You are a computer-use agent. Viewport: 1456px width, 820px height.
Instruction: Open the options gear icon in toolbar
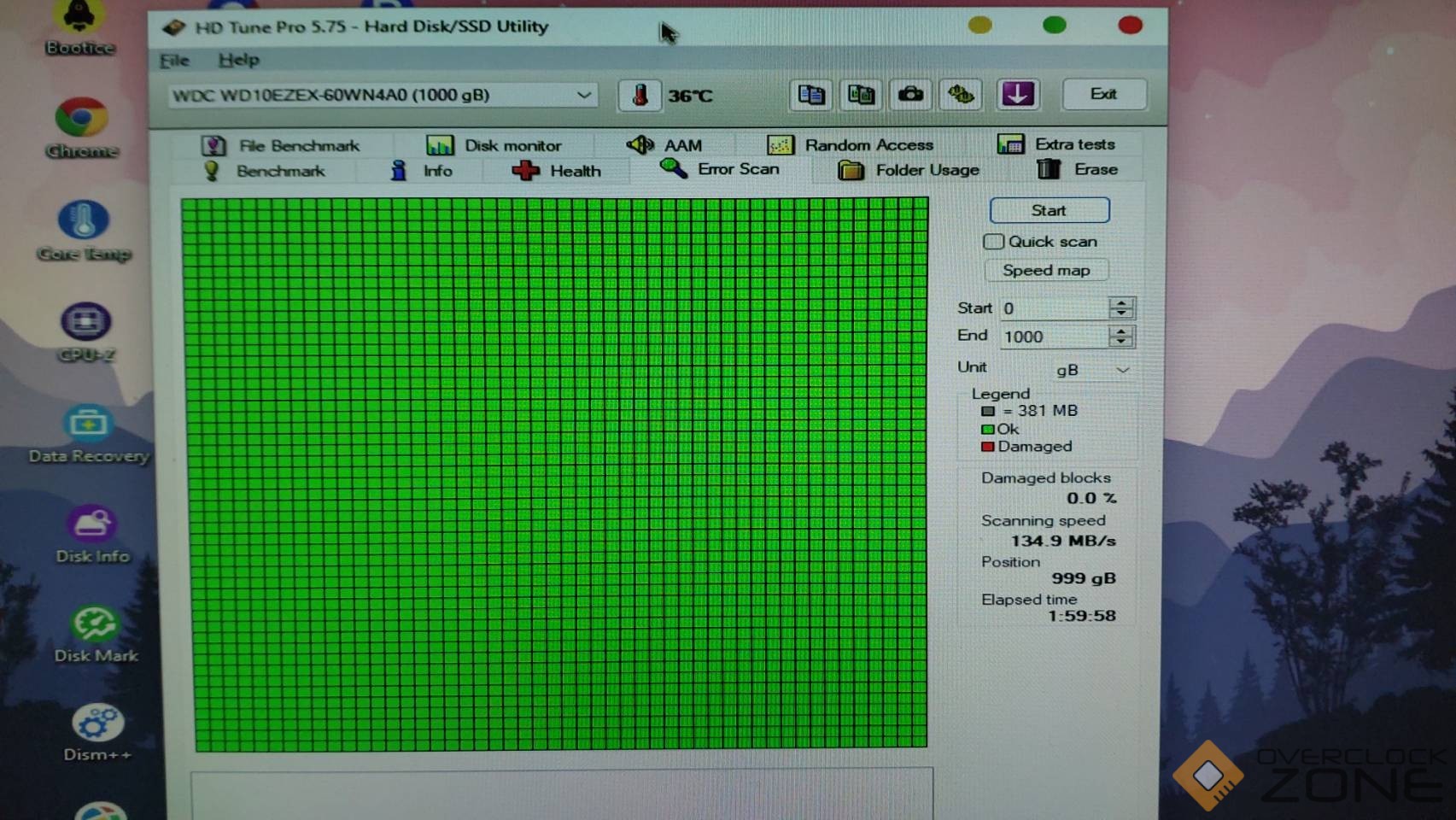click(961, 95)
